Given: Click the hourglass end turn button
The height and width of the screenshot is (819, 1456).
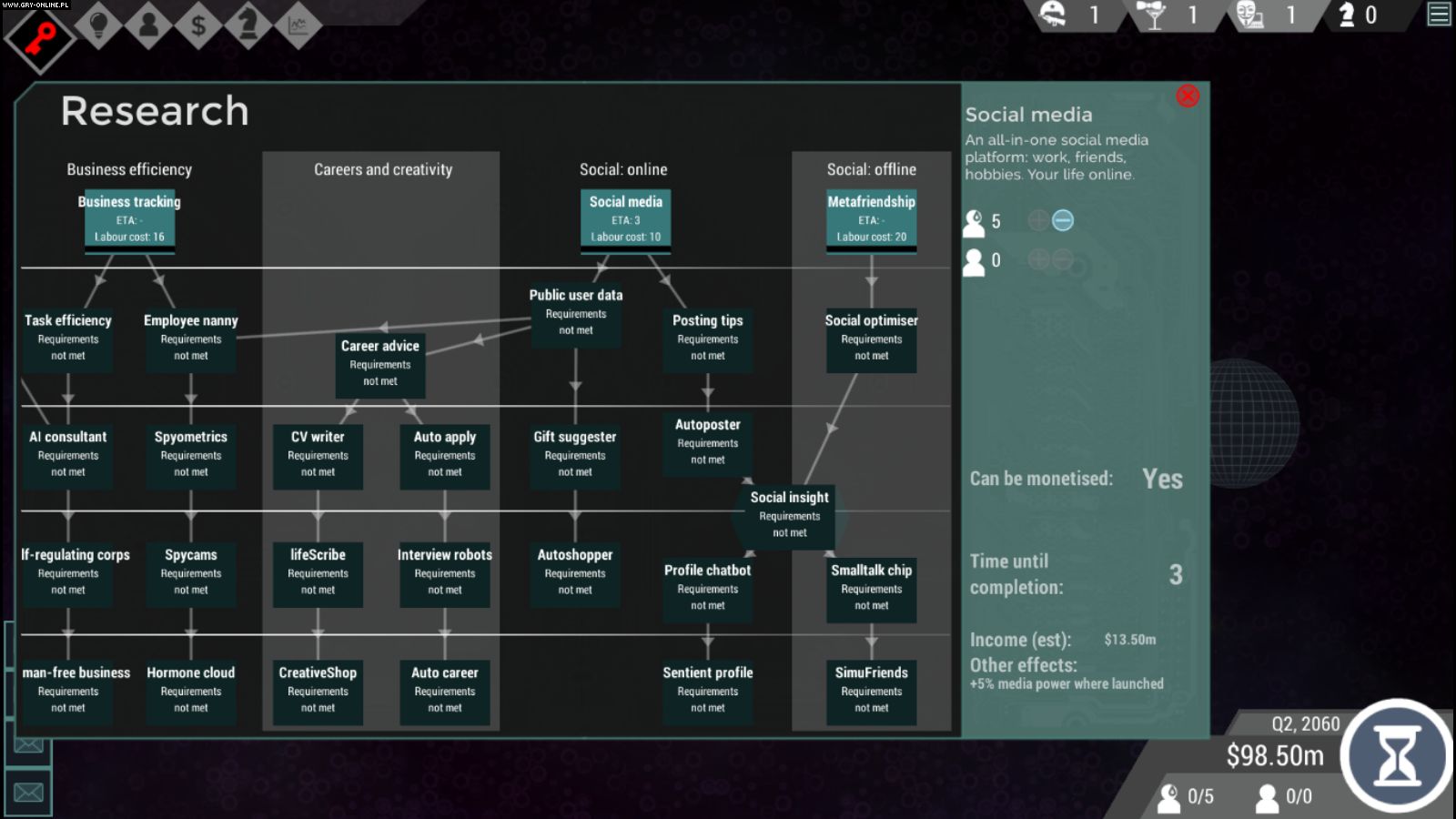Looking at the screenshot, I should 1397,755.
